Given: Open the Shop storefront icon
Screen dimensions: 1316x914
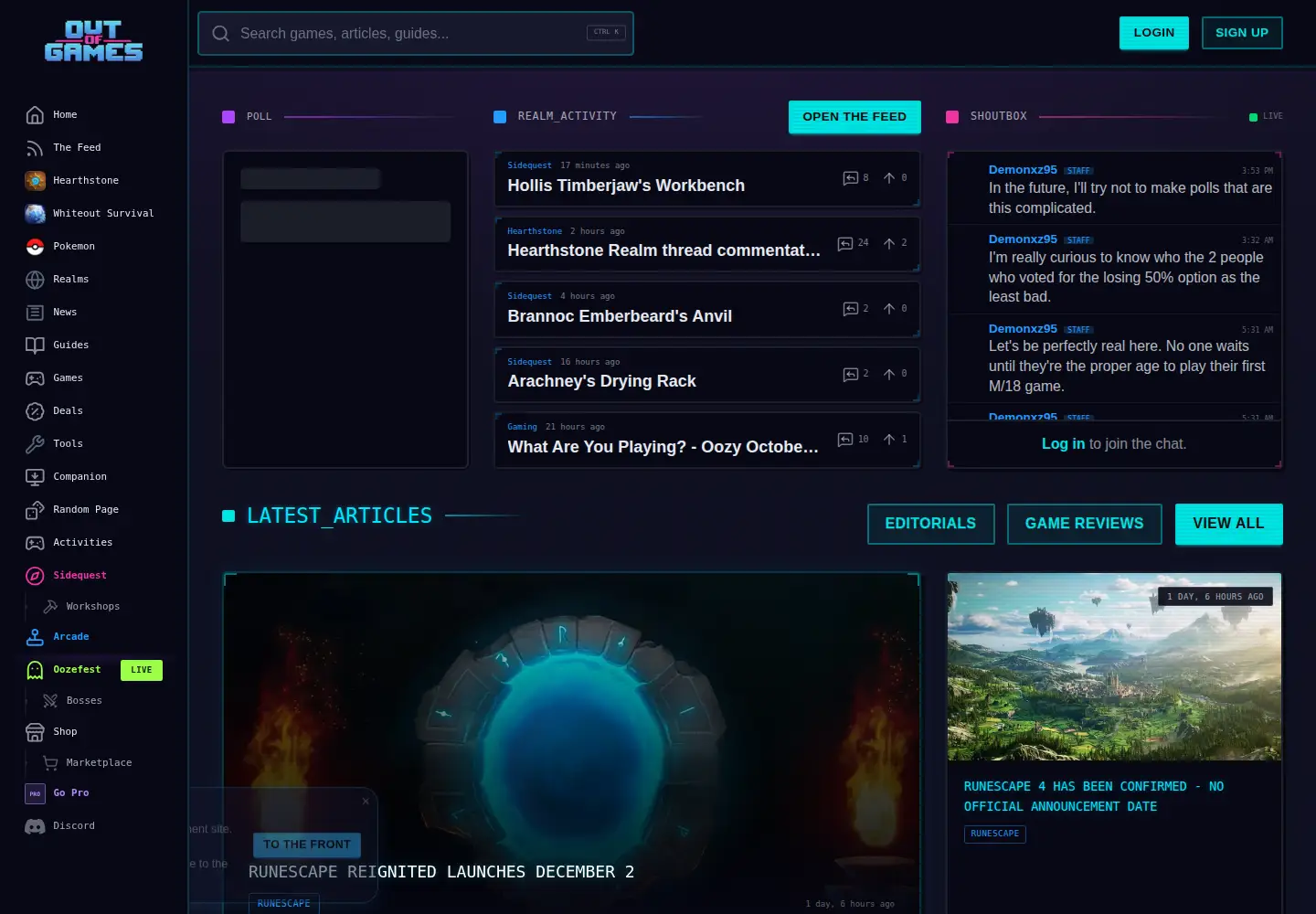Looking at the screenshot, I should (35, 732).
